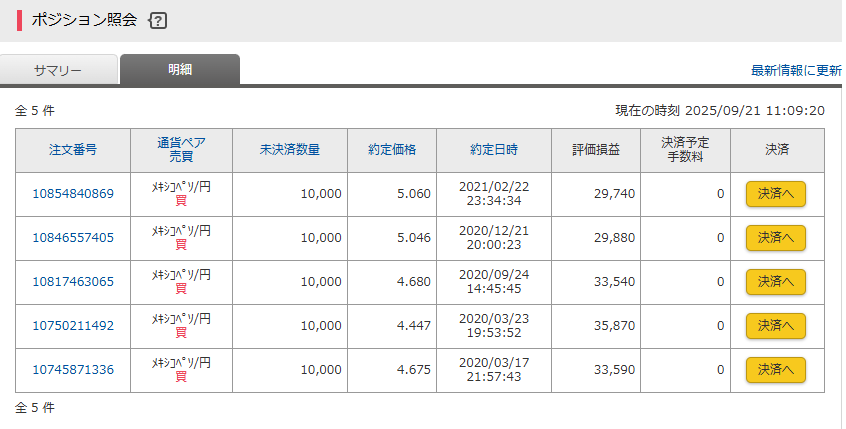Click the 通貨ペア 売買 column header

(x=181, y=150)
